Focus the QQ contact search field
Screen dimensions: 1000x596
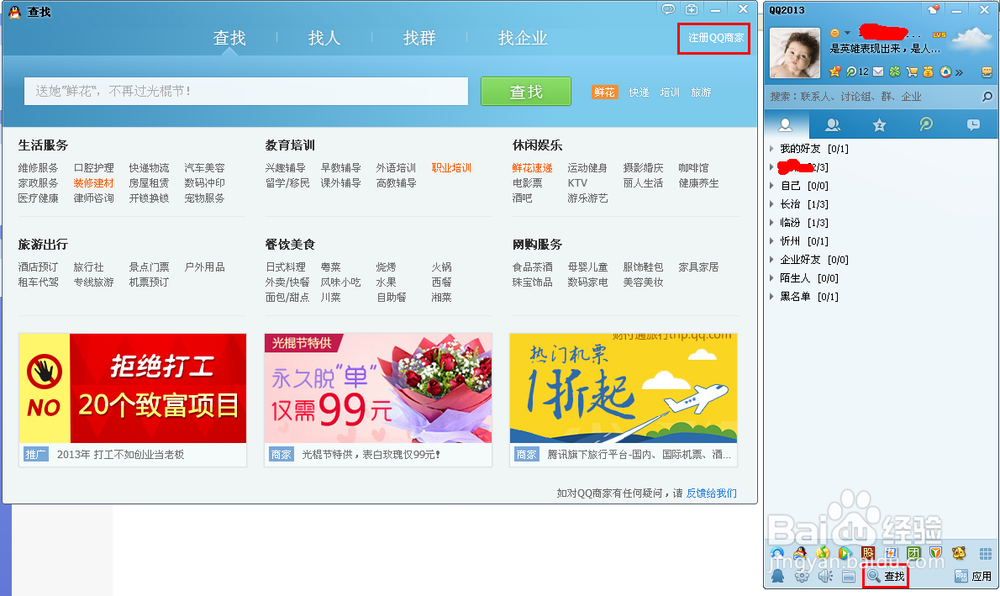(x=872, y=97)
